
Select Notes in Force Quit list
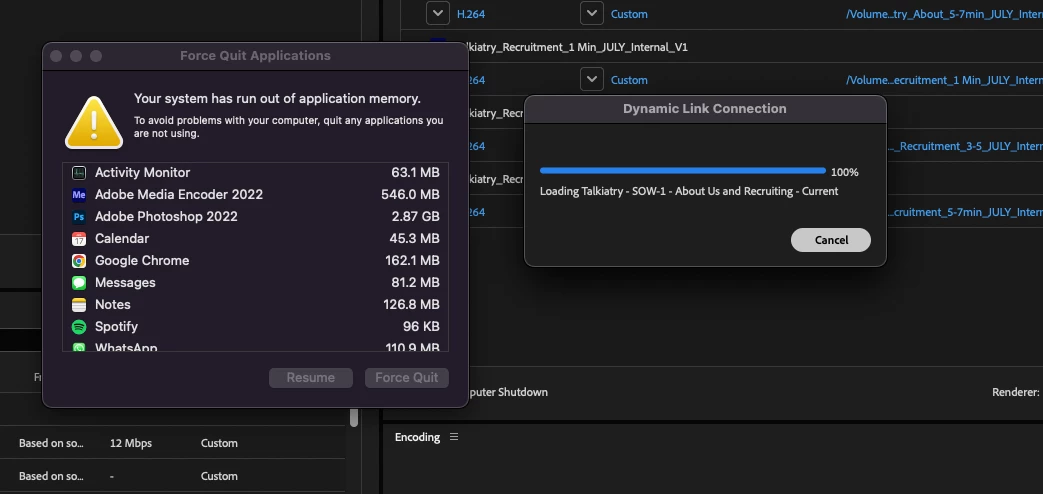255,305
